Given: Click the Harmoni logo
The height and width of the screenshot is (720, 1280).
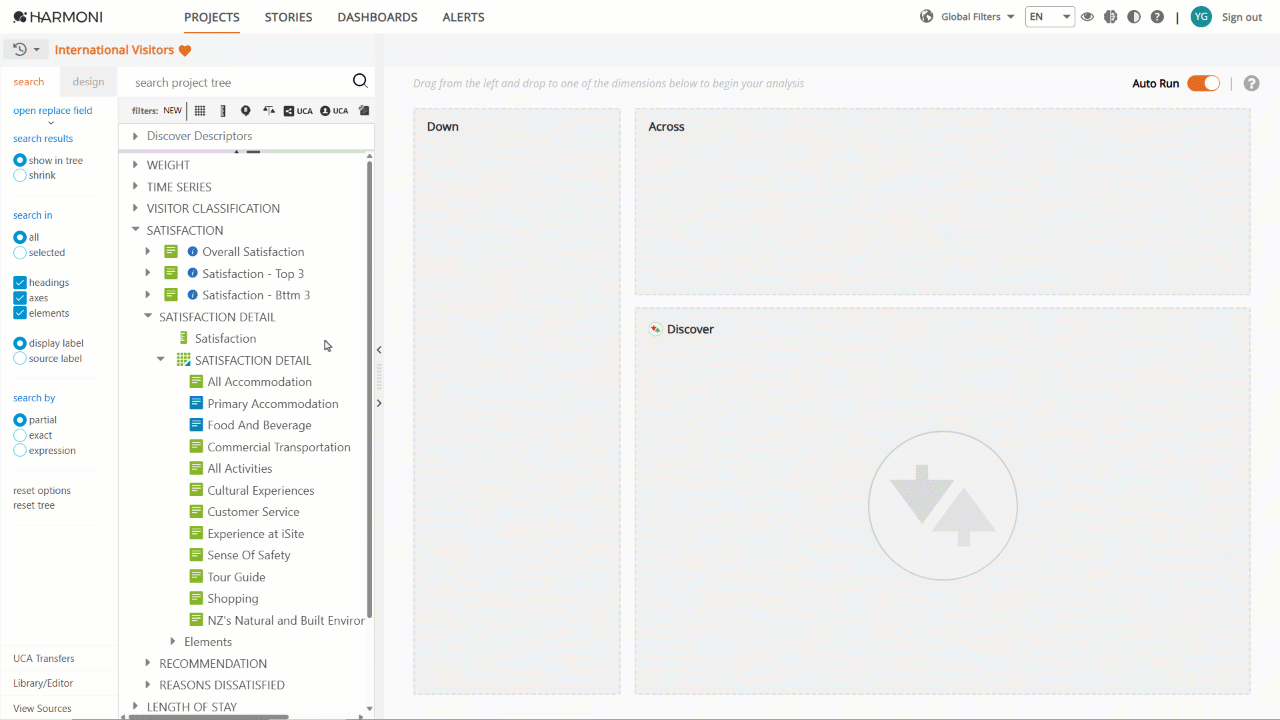Looking at the screenshot, I should [58, 17].
